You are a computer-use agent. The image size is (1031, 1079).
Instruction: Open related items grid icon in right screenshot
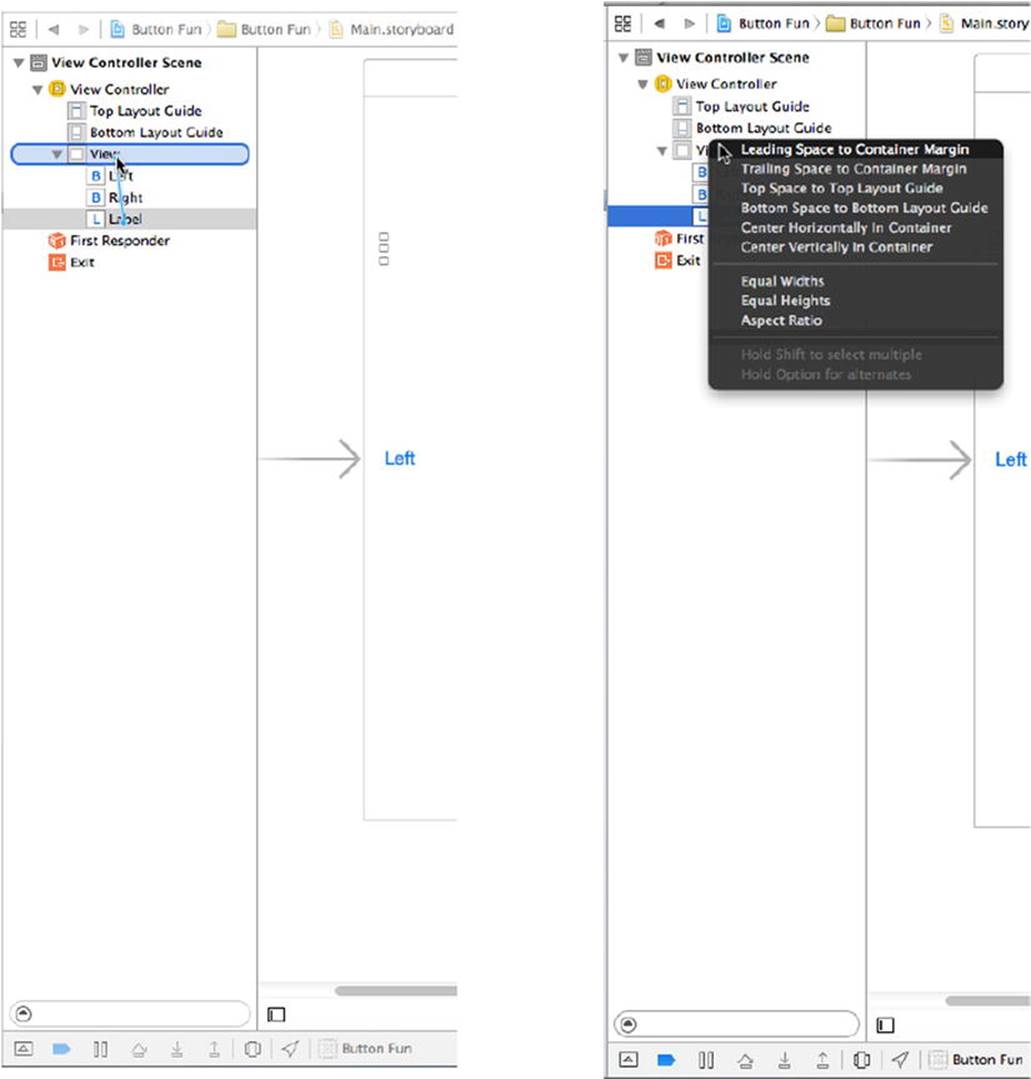[623, 23]
